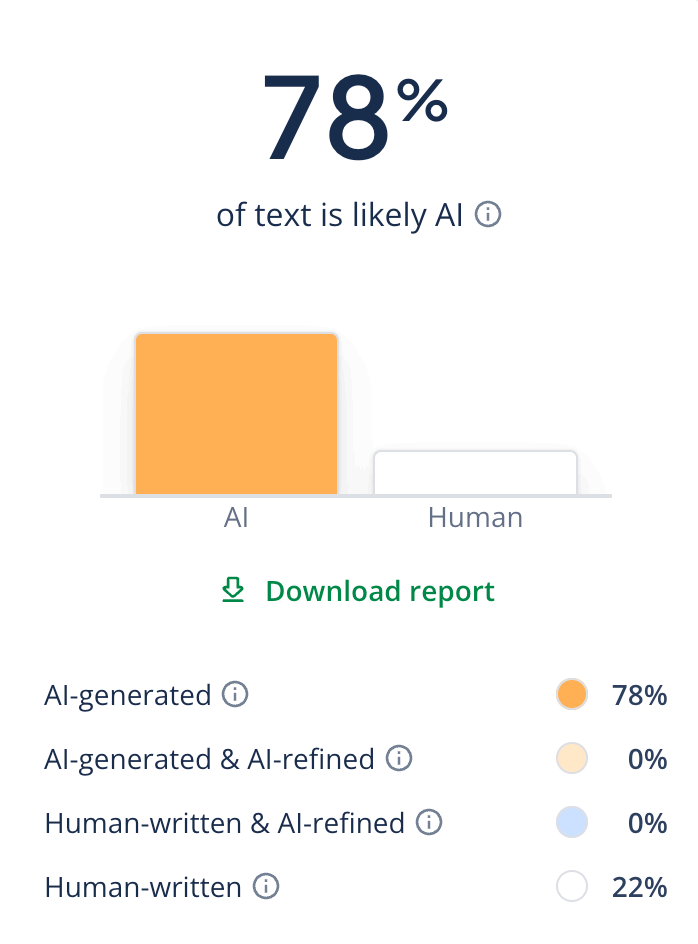The height and width of the screenshot is (944, 698).
Task: Open info tooltip for AI-generated row
Action: coord(235,694)
